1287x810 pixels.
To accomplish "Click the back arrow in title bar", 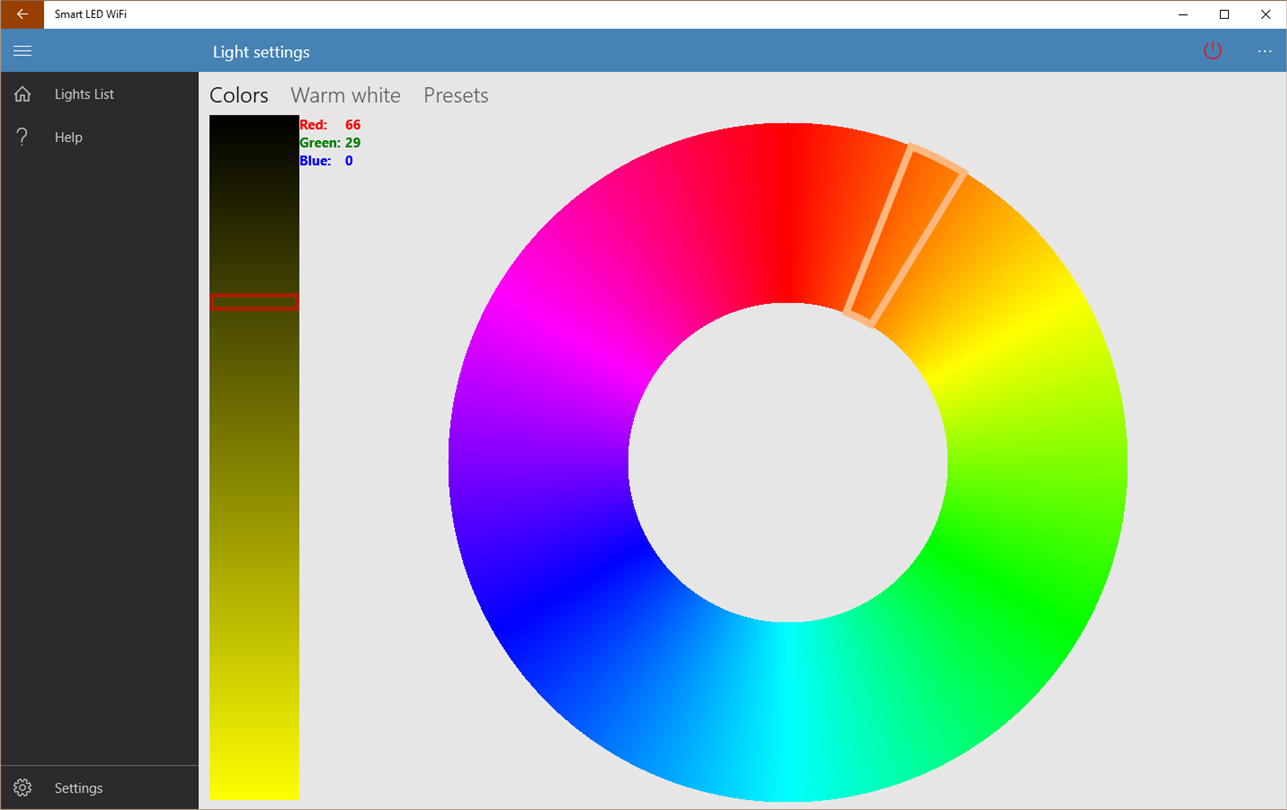I will click(x=22, y=14).
